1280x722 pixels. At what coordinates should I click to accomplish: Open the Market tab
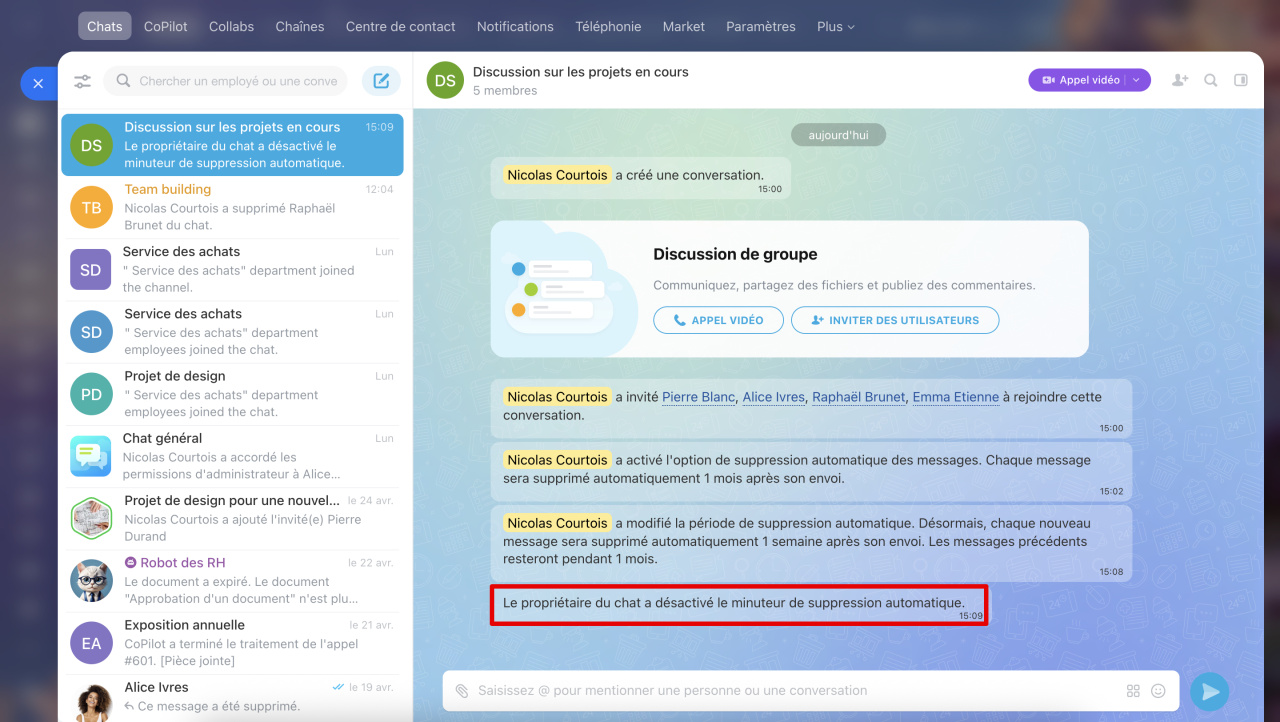pyautogui.click(x=684, y=27)
